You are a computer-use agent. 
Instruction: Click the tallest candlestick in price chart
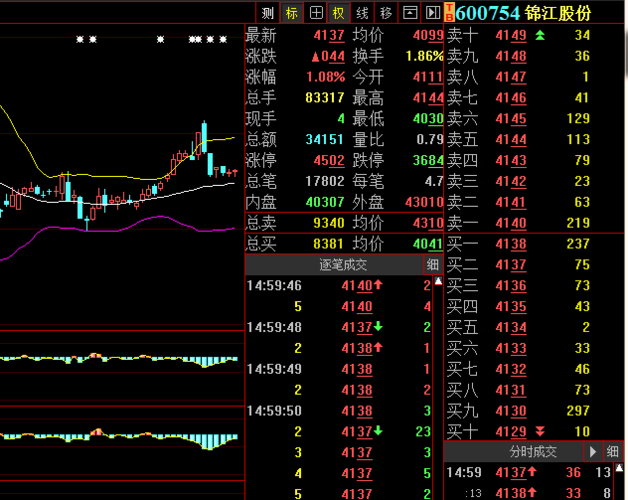[x=204, y=137]
